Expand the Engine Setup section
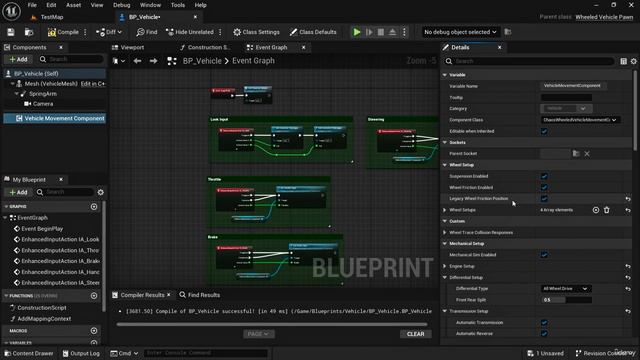The width and height of the screenshot is (640, 360). click(x=445, y=266)
